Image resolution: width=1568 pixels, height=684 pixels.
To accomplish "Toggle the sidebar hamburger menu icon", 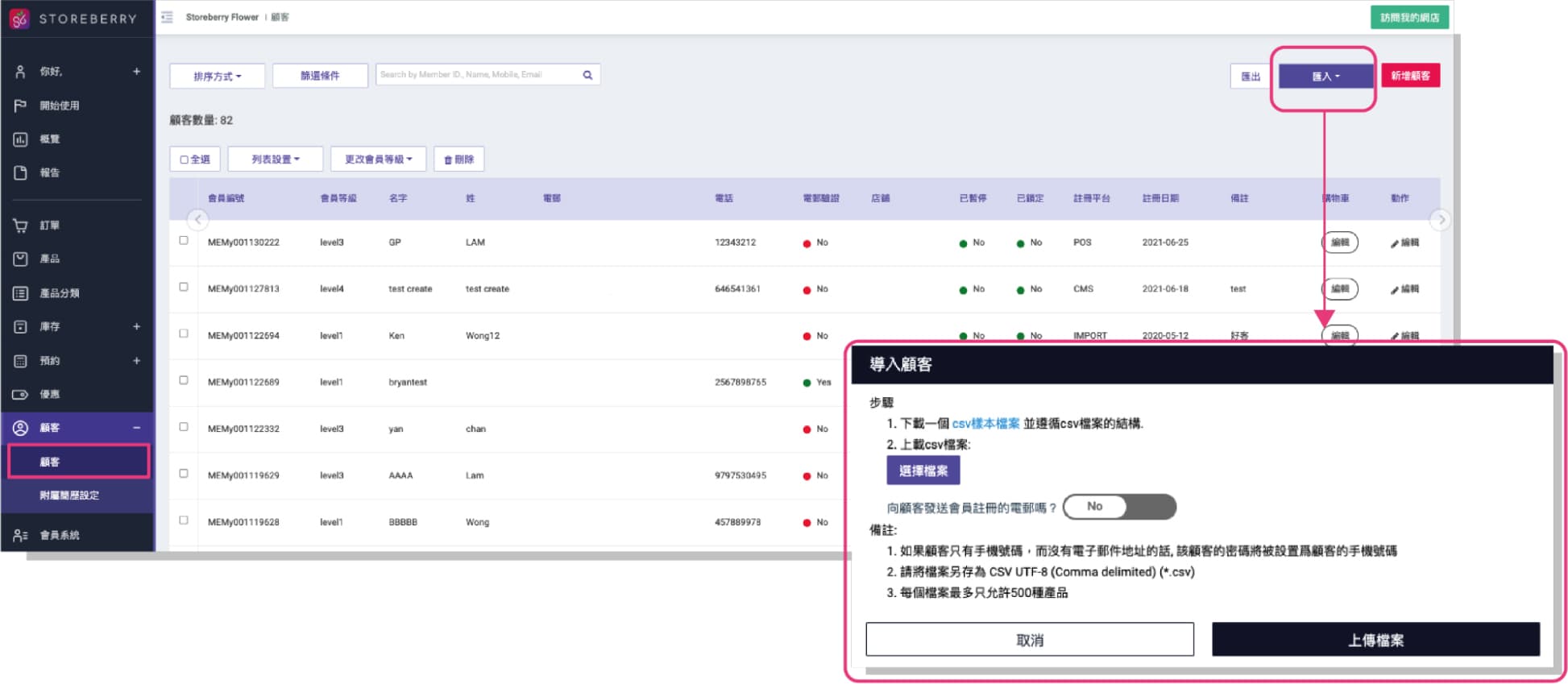I will pyautogui.click(x=167, y=17).
